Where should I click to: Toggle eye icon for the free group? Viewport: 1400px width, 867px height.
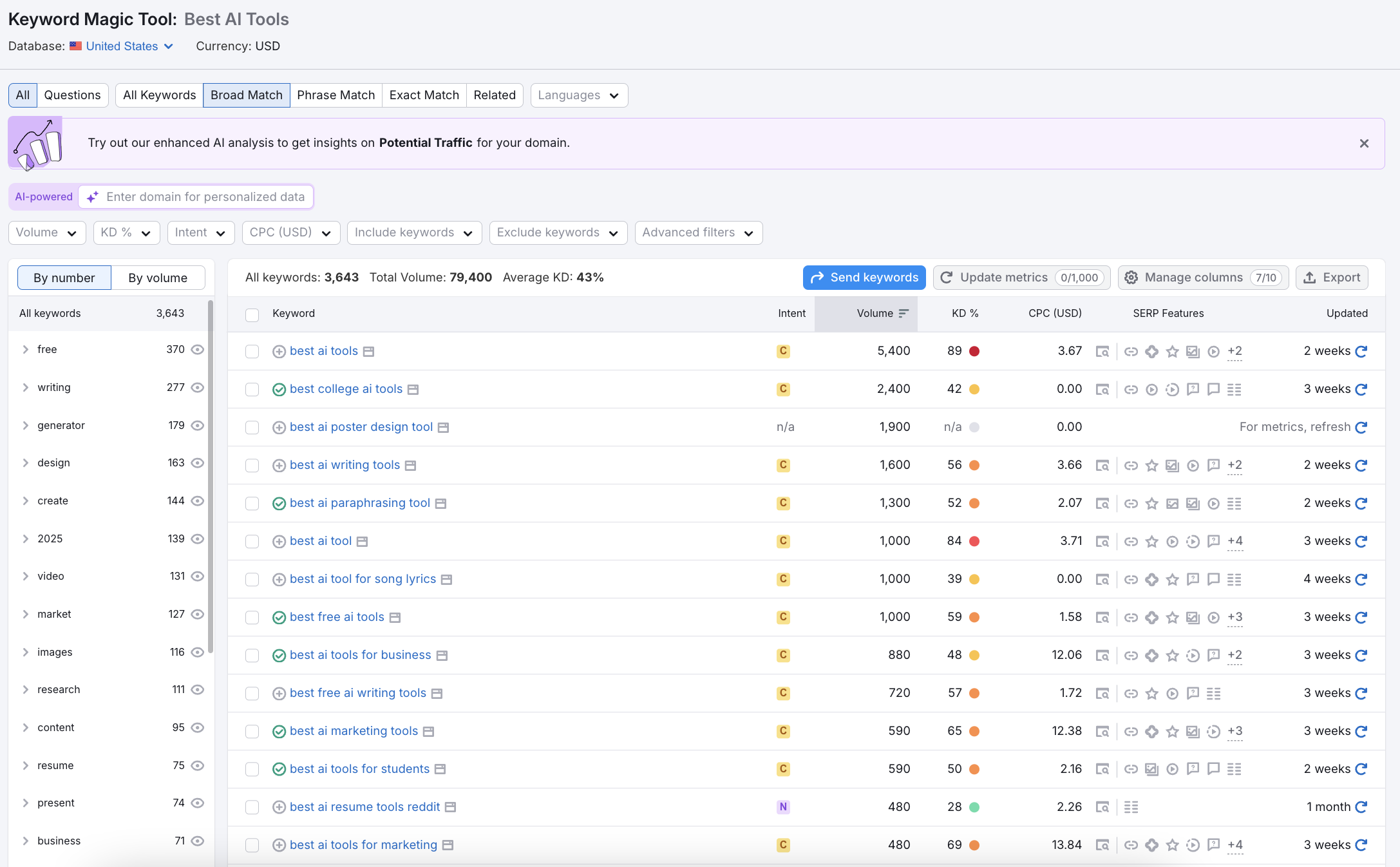coord(198,350)
